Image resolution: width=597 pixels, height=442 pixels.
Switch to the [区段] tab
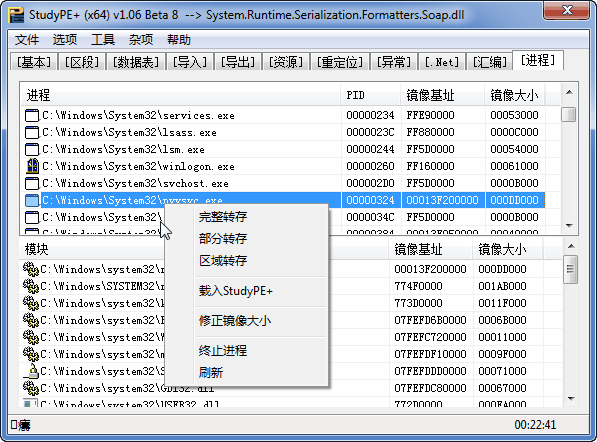click(82, 62)
